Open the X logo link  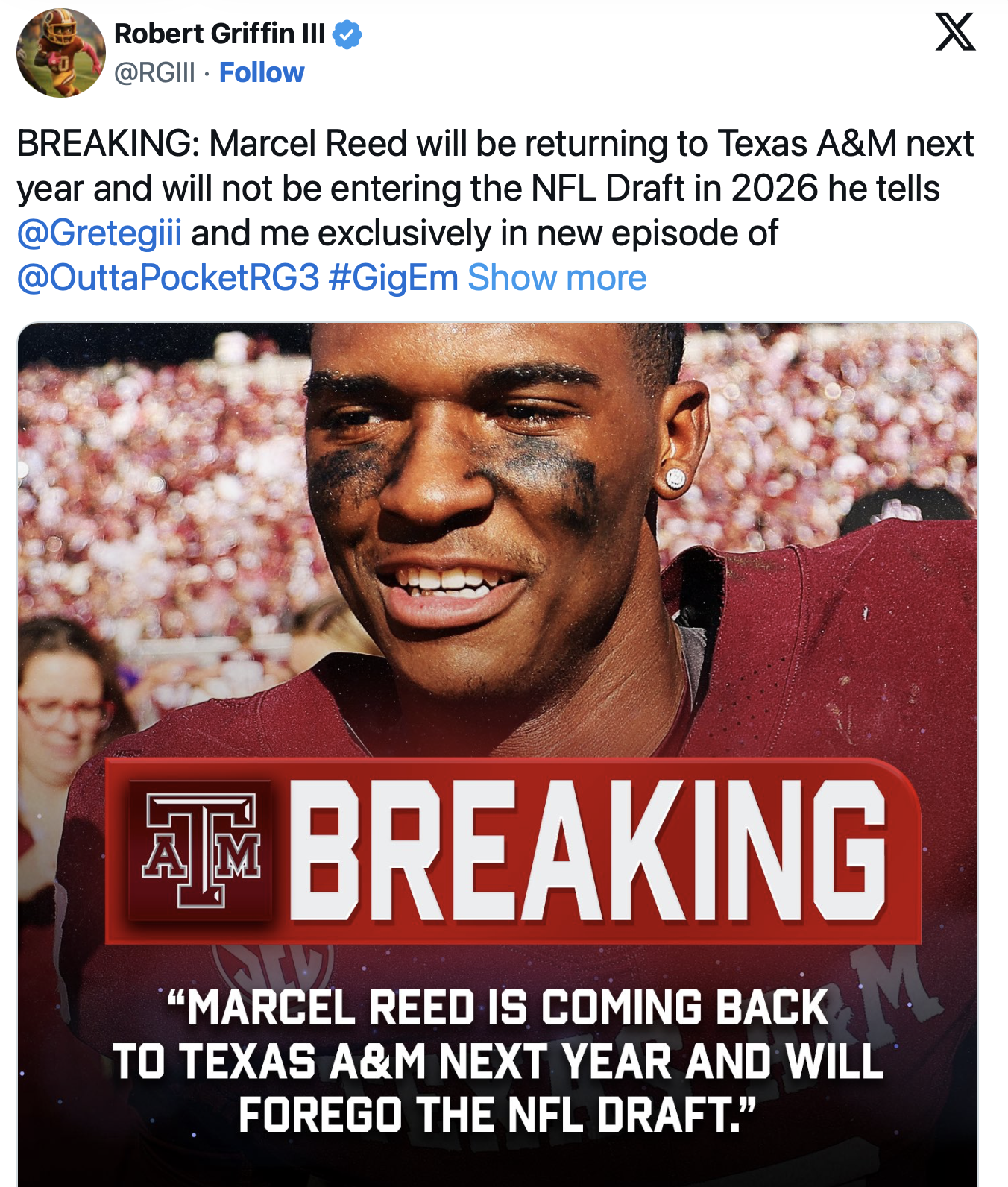(955, 32)
